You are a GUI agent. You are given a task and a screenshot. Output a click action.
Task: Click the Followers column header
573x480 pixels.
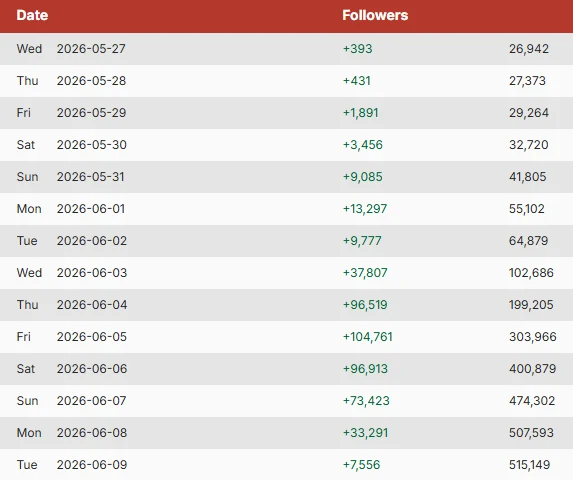[x=375, y=15]
